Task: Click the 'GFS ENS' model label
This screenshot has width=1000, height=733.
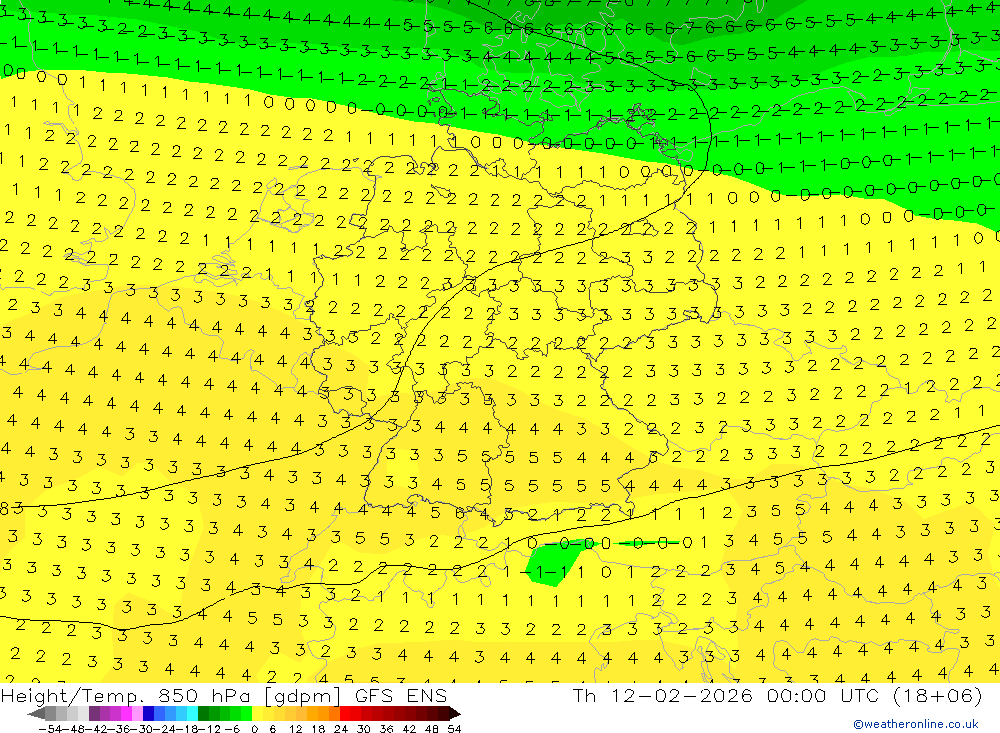Action: (401, 696)
